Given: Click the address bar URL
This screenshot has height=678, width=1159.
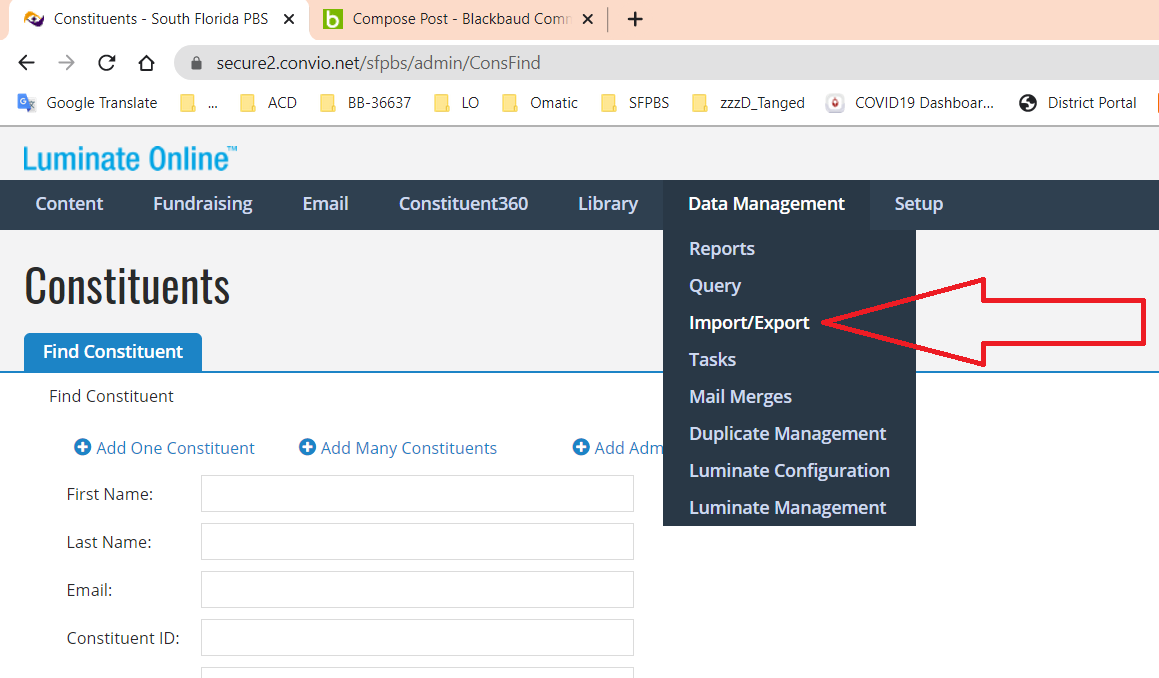Looking at the screenshot, I should coord(378,63).
